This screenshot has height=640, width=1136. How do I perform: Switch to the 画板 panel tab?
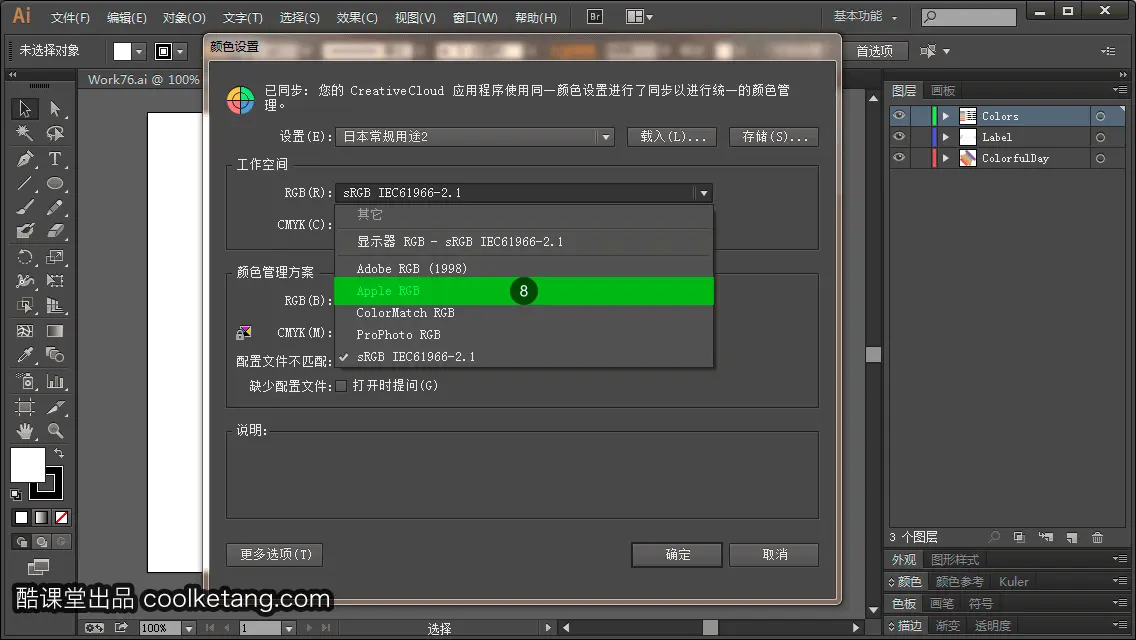point(943,91)
